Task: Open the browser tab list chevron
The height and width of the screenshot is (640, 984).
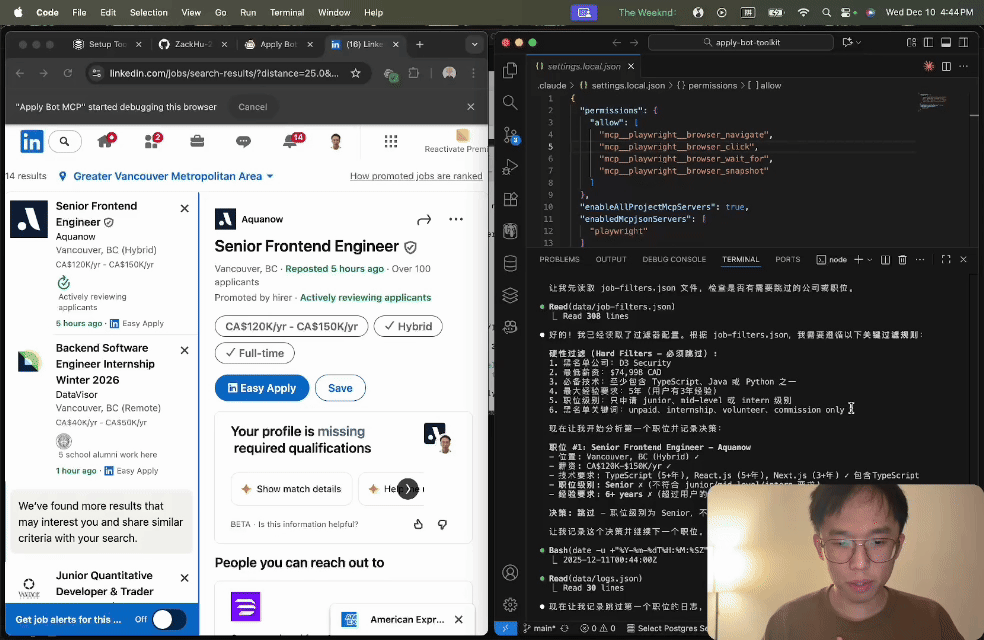Action: pyautogui.click(x=475, y=43)
